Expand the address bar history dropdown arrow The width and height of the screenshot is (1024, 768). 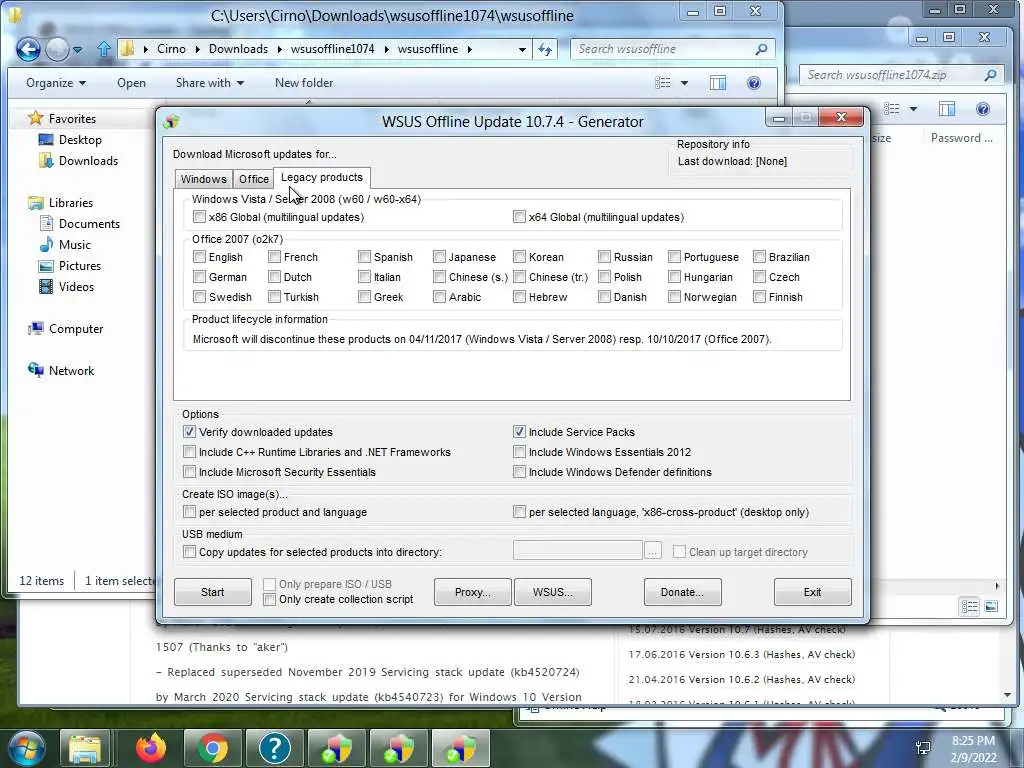pos(522,49)
